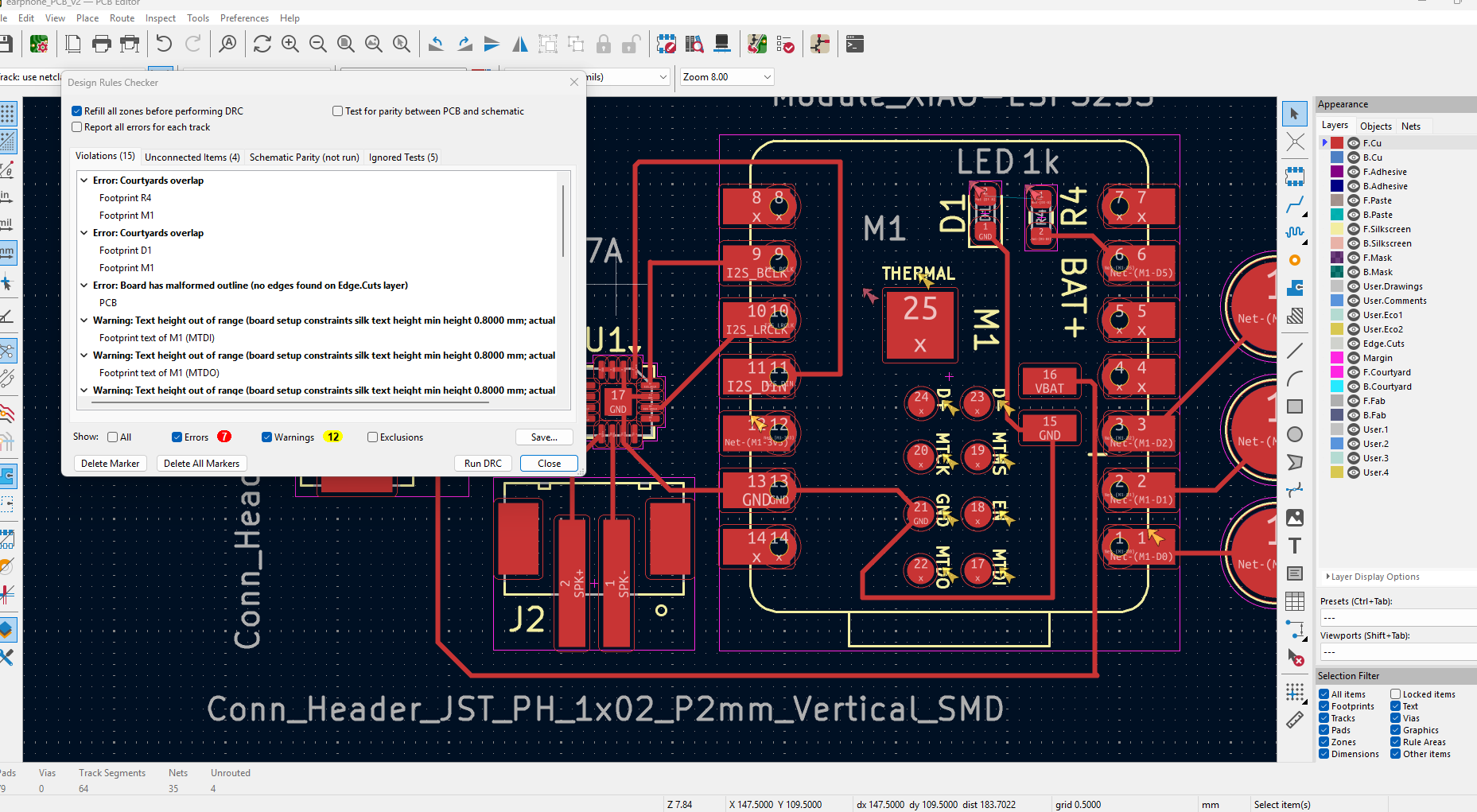The height and width of the screenshot is (812, 1477).
Task: Uncheck the Warnings filter checkbox
Action: click(267, 437)
